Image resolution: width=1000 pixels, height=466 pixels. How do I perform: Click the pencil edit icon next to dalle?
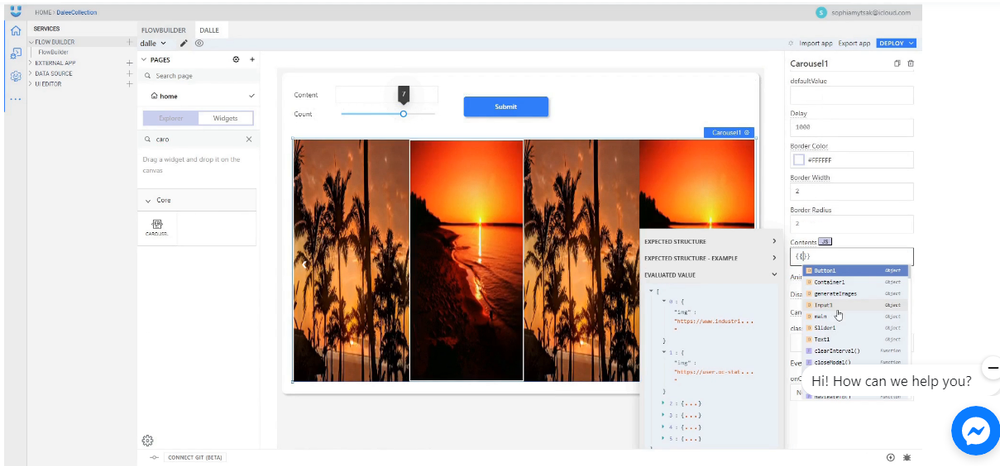pyautogui.click(x=184, y=43)
